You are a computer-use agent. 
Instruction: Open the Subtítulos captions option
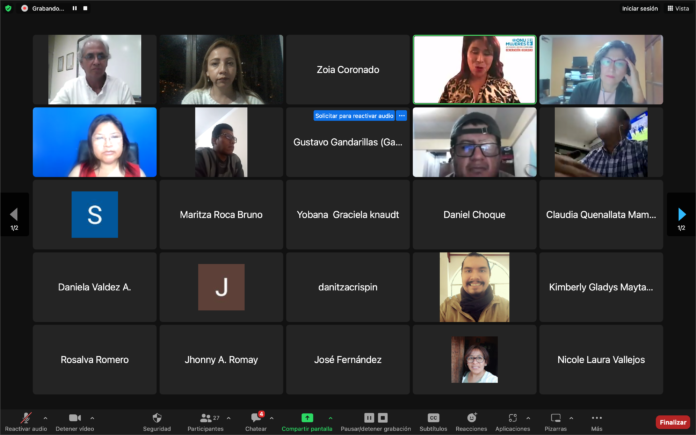click(x=433, y=418)
